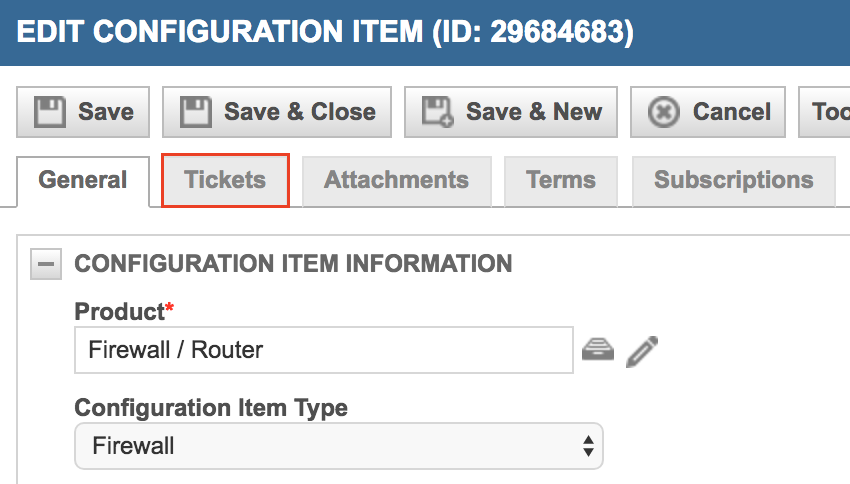The height and width of the screenshot is (484, 850).
Task: Open product selector tray icon
Action: point(598,350)
